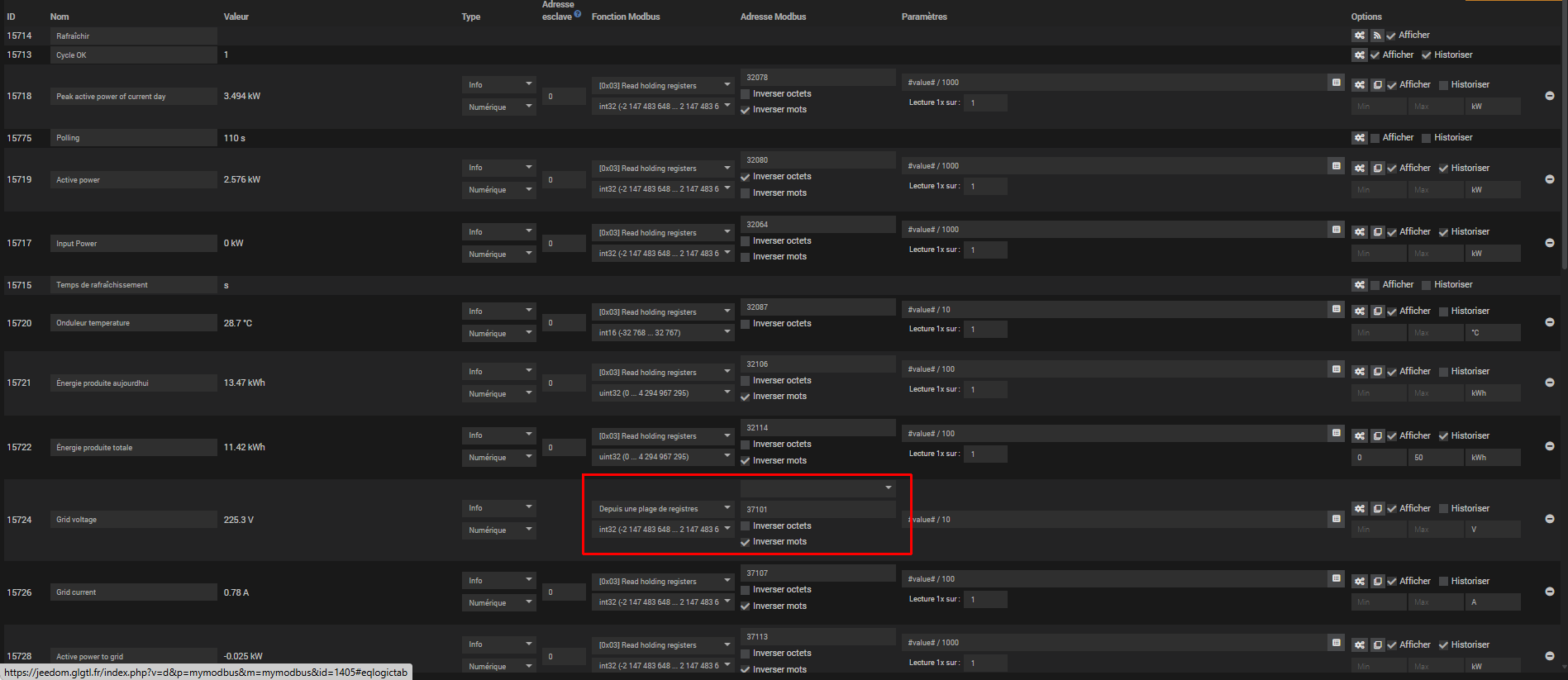The width and height of the screenshot is (1568, 680).
Task: Duplicate the Active power 15719 command
Action: click(1377, 168)
